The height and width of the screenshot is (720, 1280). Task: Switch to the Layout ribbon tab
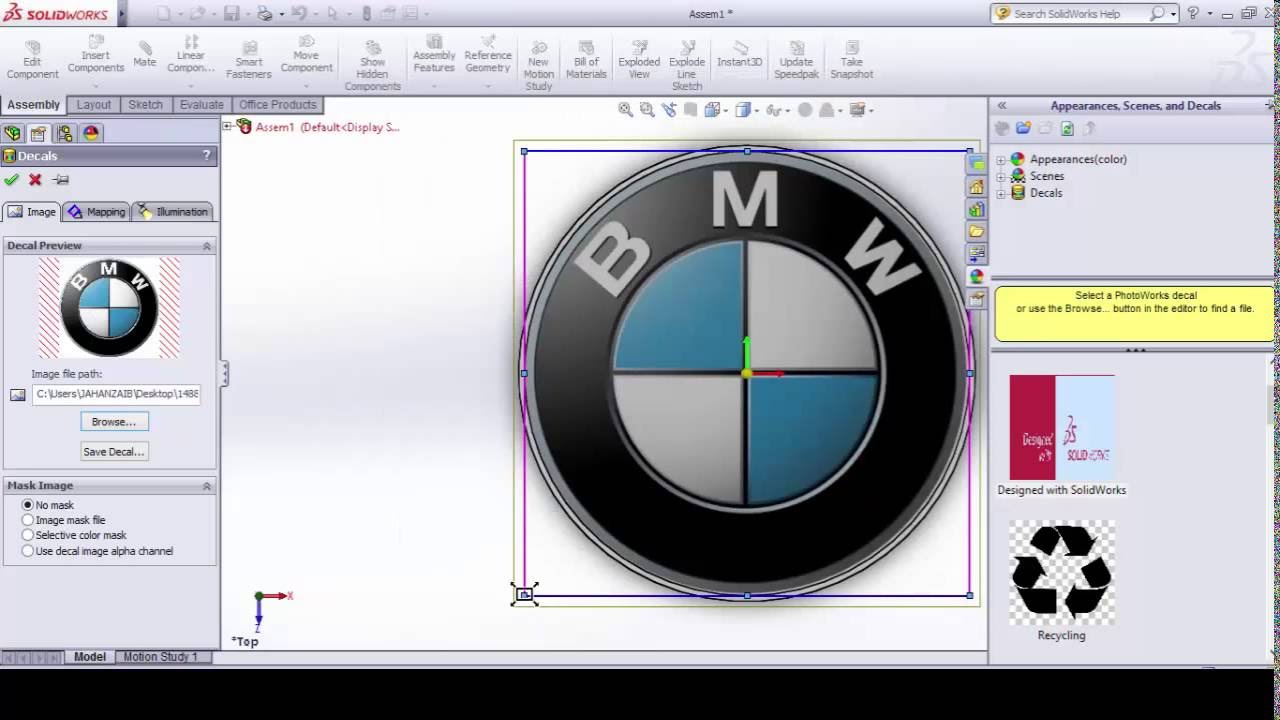(x=94, y=104)
